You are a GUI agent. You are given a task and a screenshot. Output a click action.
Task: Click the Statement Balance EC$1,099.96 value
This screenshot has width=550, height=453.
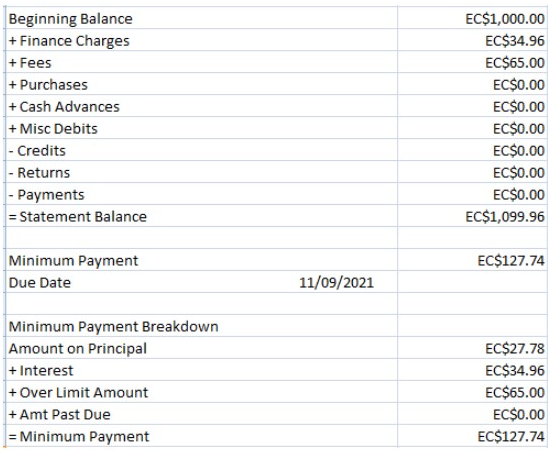pos(505,217)
